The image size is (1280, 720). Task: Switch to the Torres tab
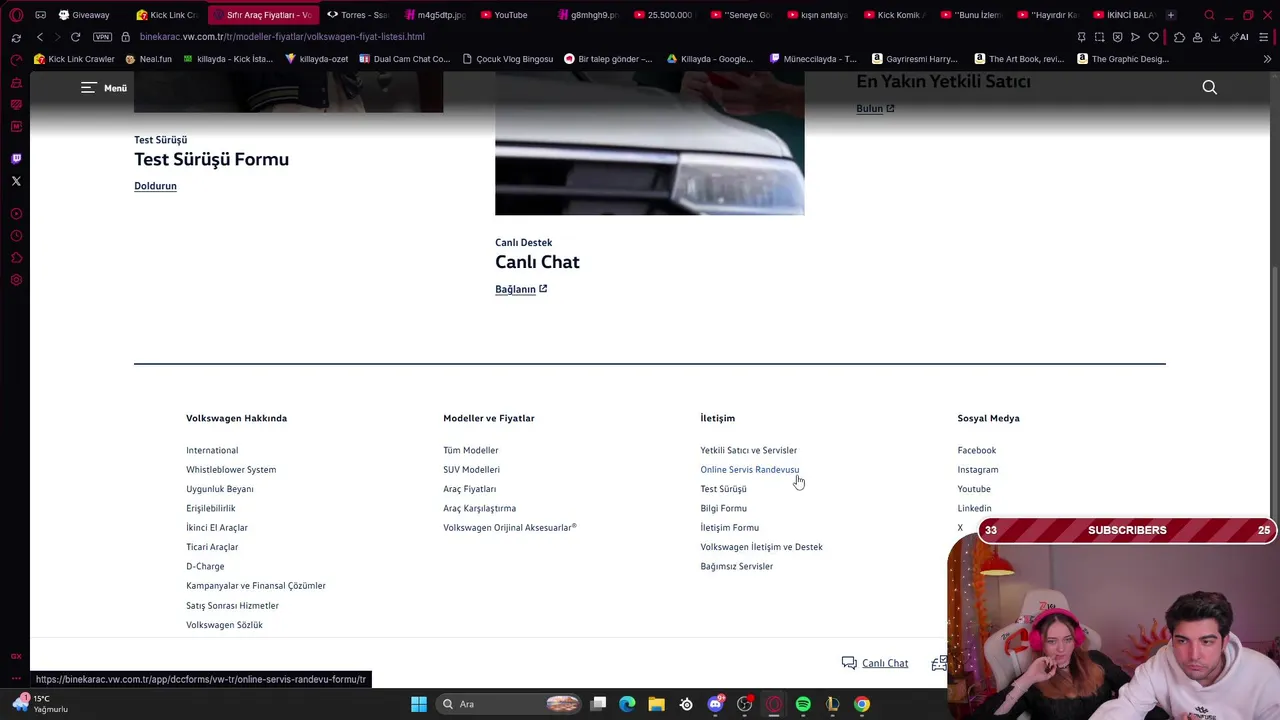pyautogui.click(x=358, y=15)
